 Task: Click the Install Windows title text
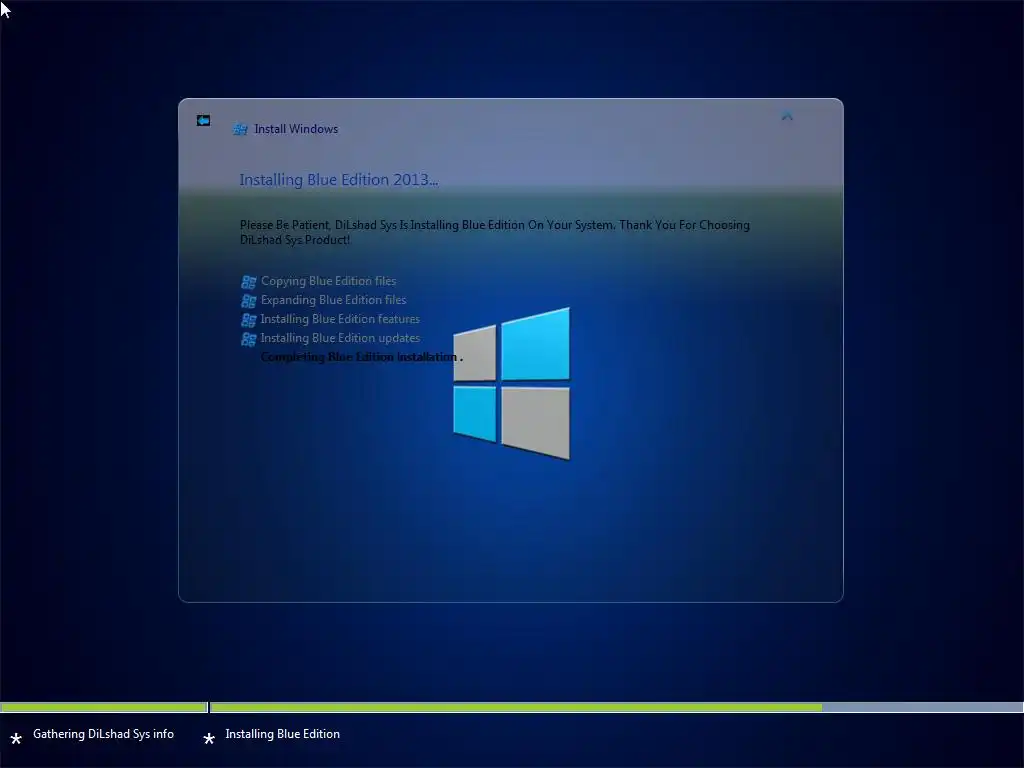coord(296,129)
